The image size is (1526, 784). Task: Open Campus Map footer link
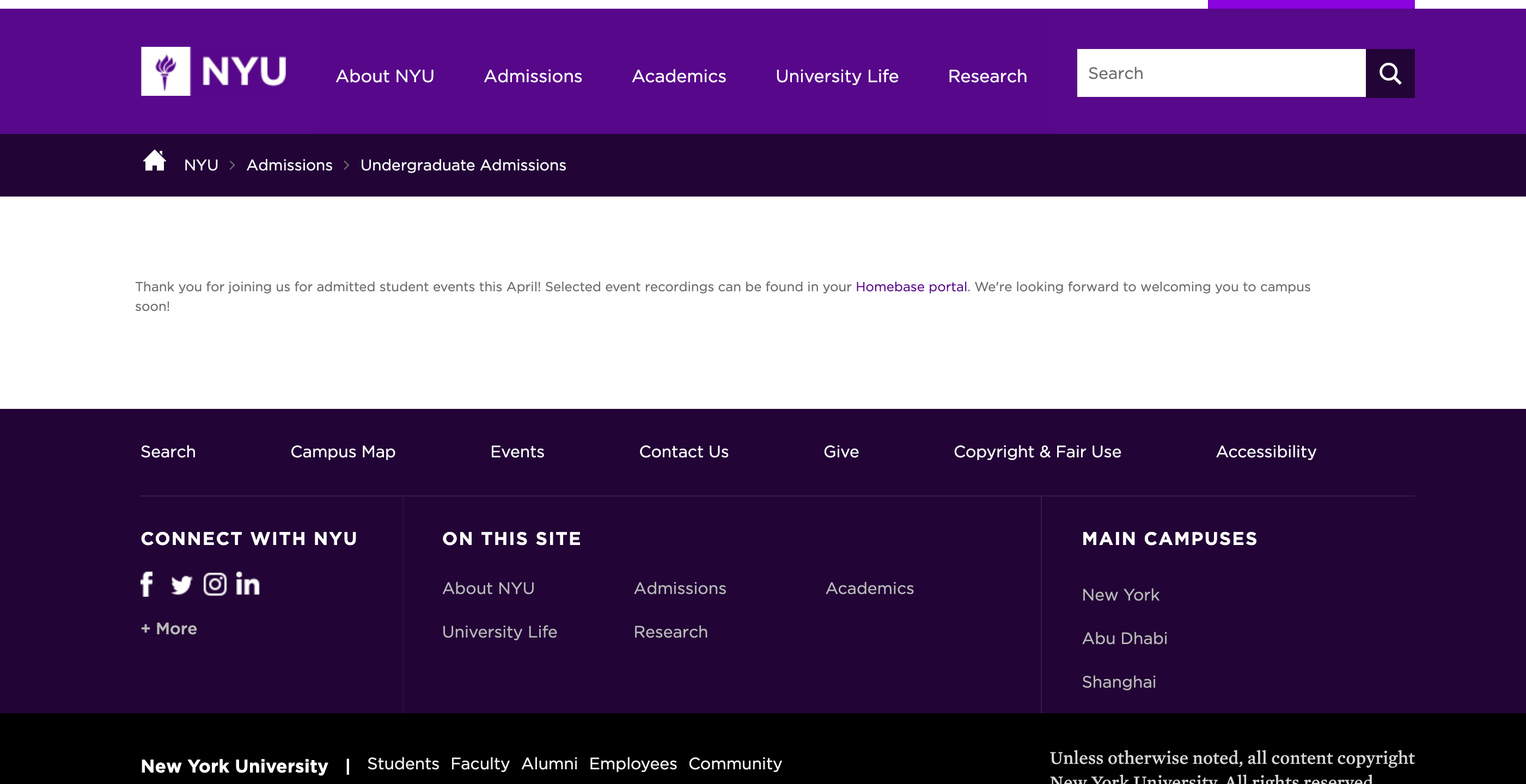coord(343,452)
